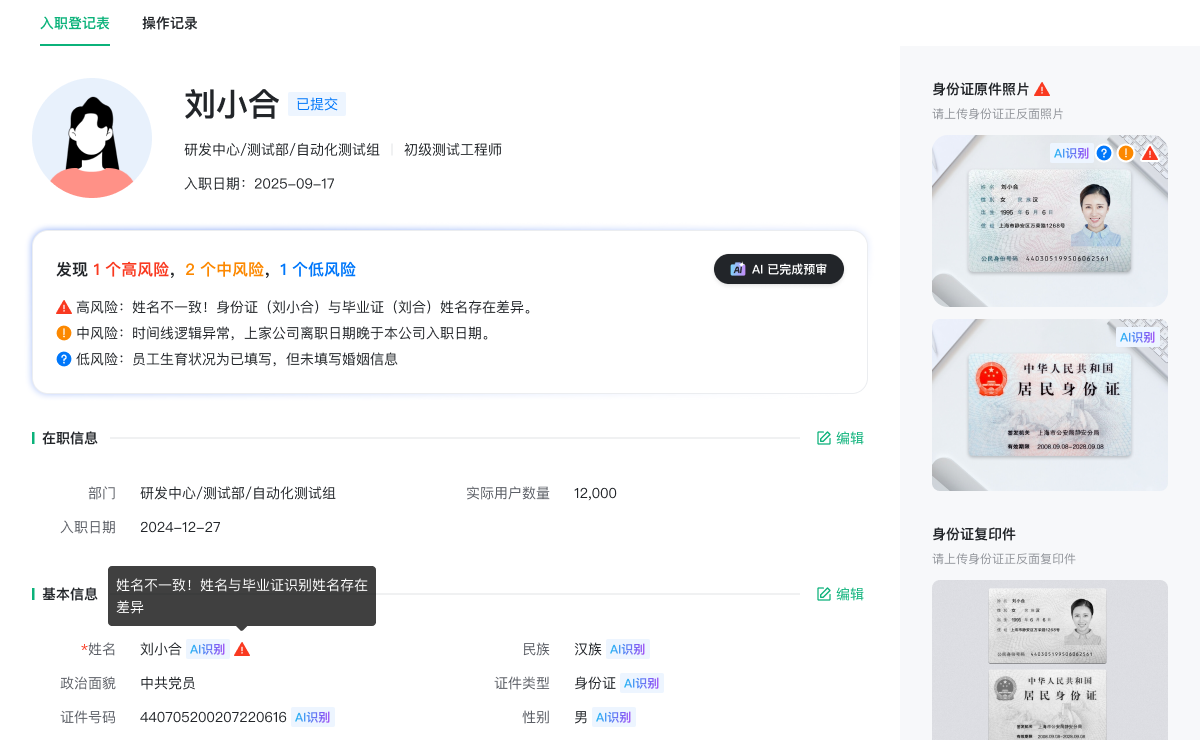Click the blue question icon on ID front photo
The height and width of the screenshot is (740, 1200).
point(1103,153)
